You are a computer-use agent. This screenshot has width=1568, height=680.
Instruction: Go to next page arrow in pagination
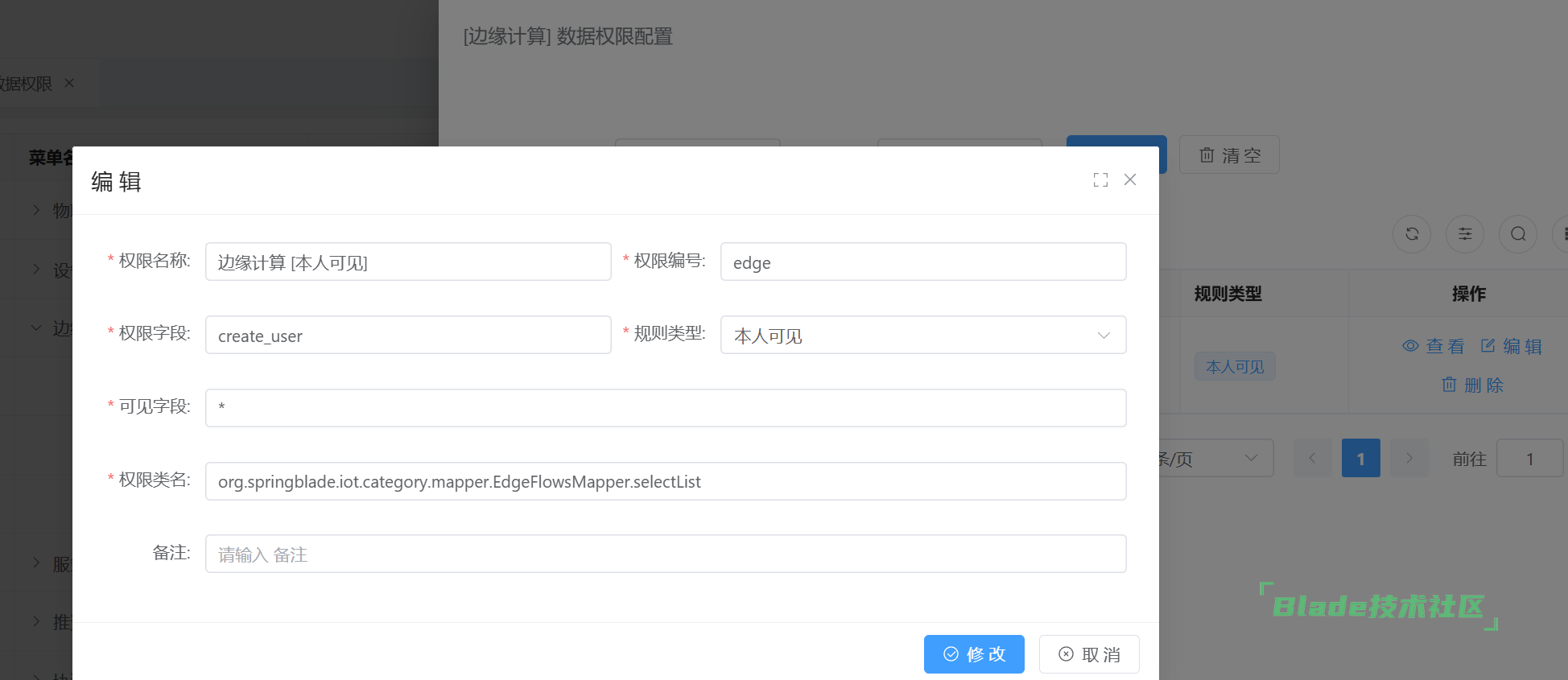[x=1409, y=459]
